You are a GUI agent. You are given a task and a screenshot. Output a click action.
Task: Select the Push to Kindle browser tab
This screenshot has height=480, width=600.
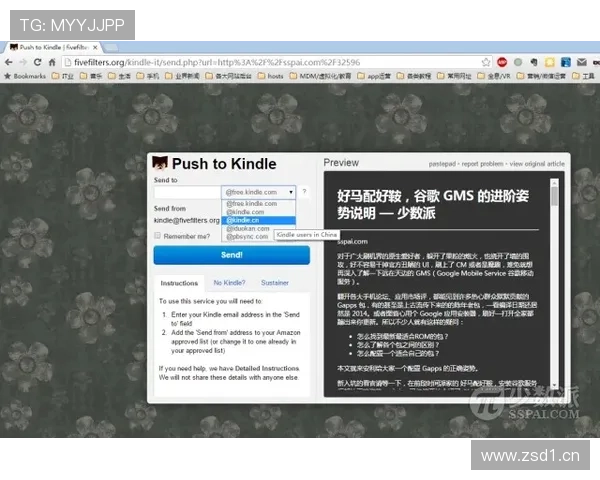tap(54, 47)
